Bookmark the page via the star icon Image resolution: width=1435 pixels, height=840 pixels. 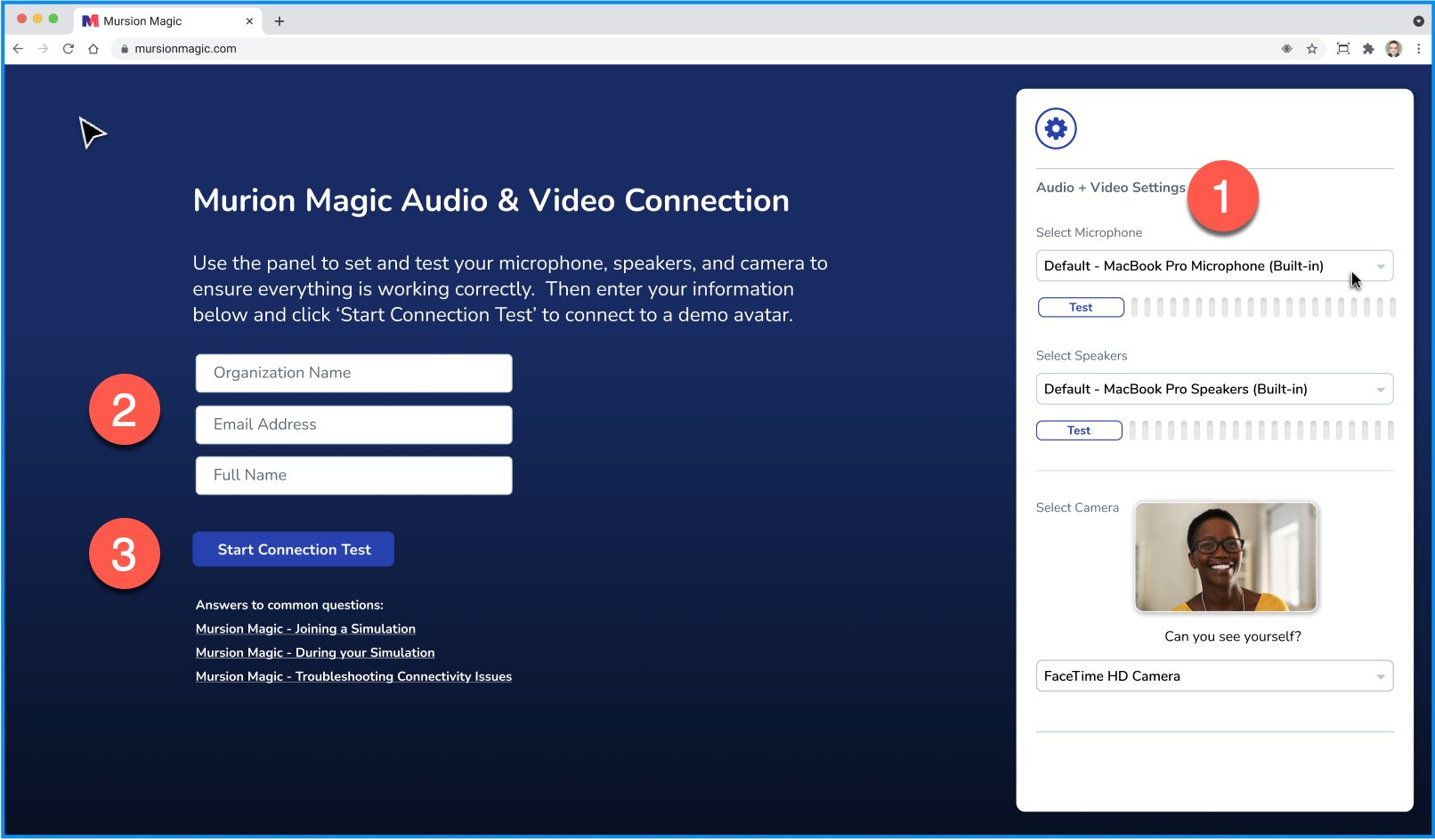1311,49
